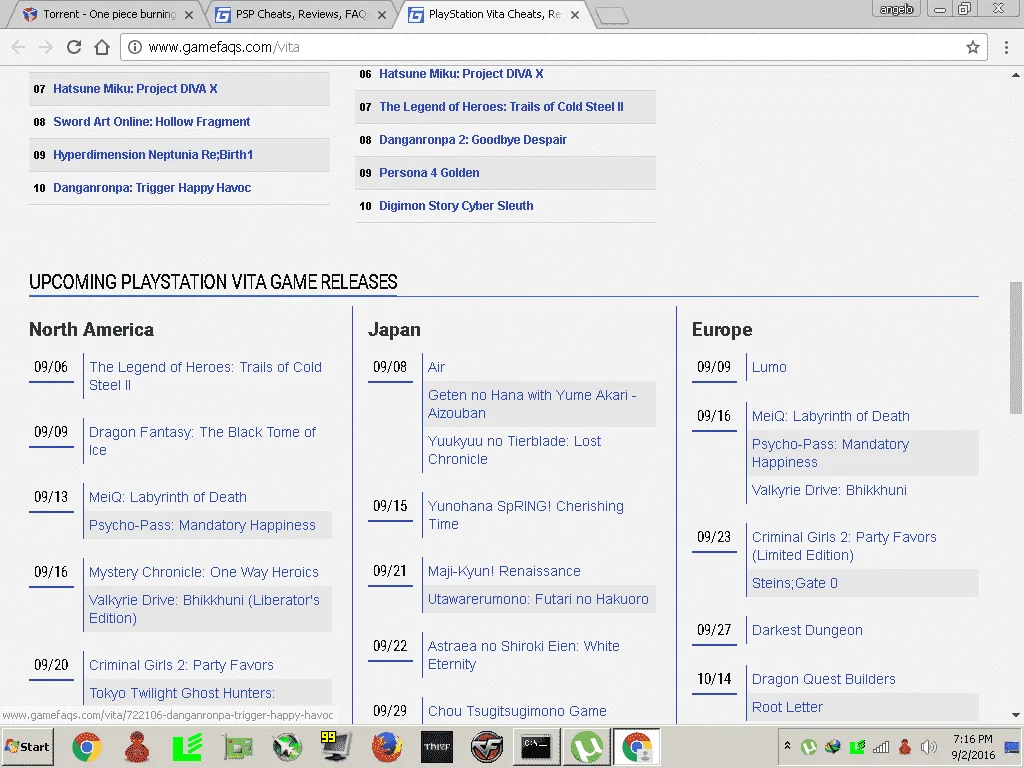Image resolution: width=1024 pixels, height=768 pixels.
Task: Go to the browser home page icon
Action: (102, 47)
